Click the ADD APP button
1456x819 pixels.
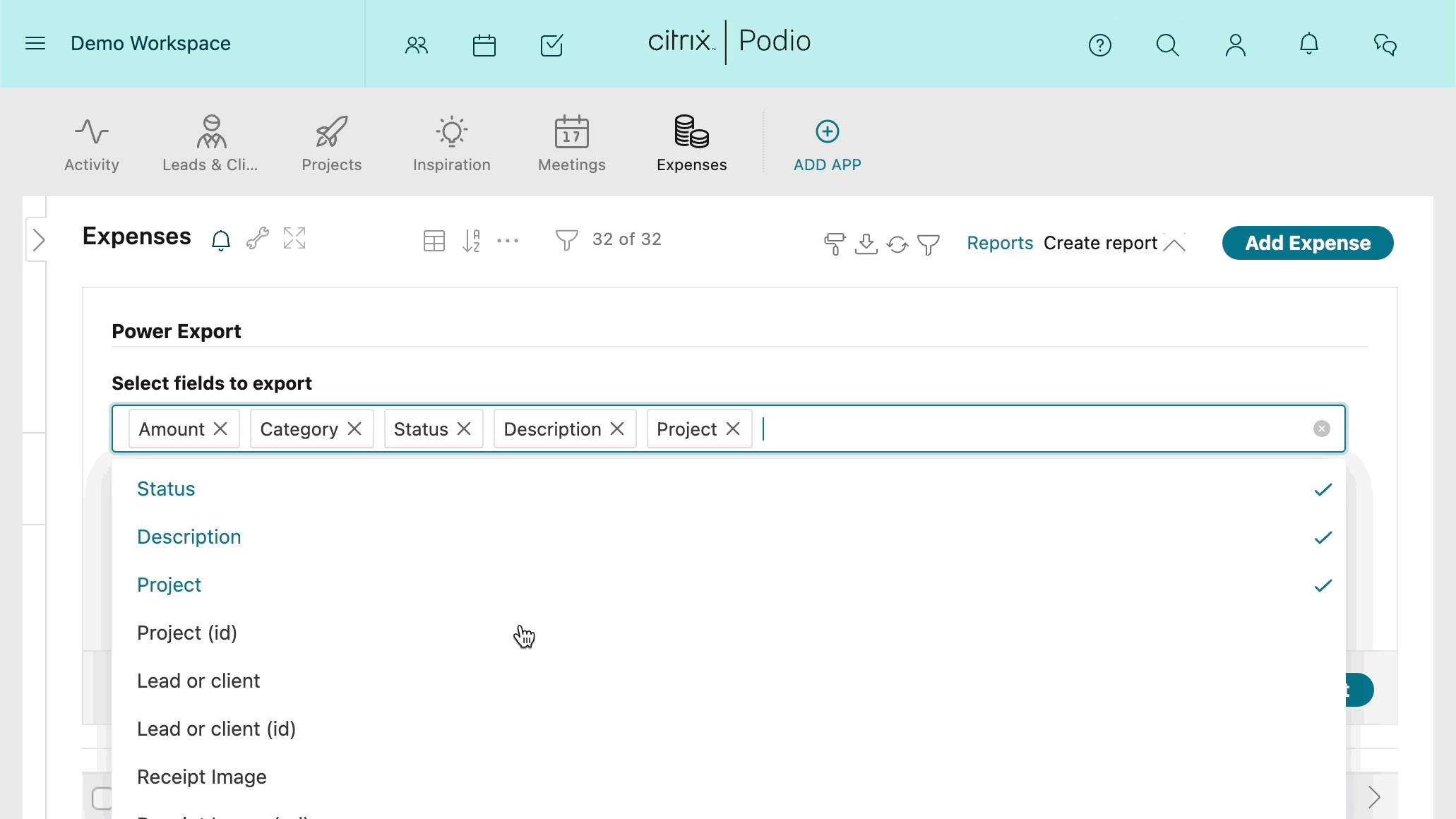[828, 145]
